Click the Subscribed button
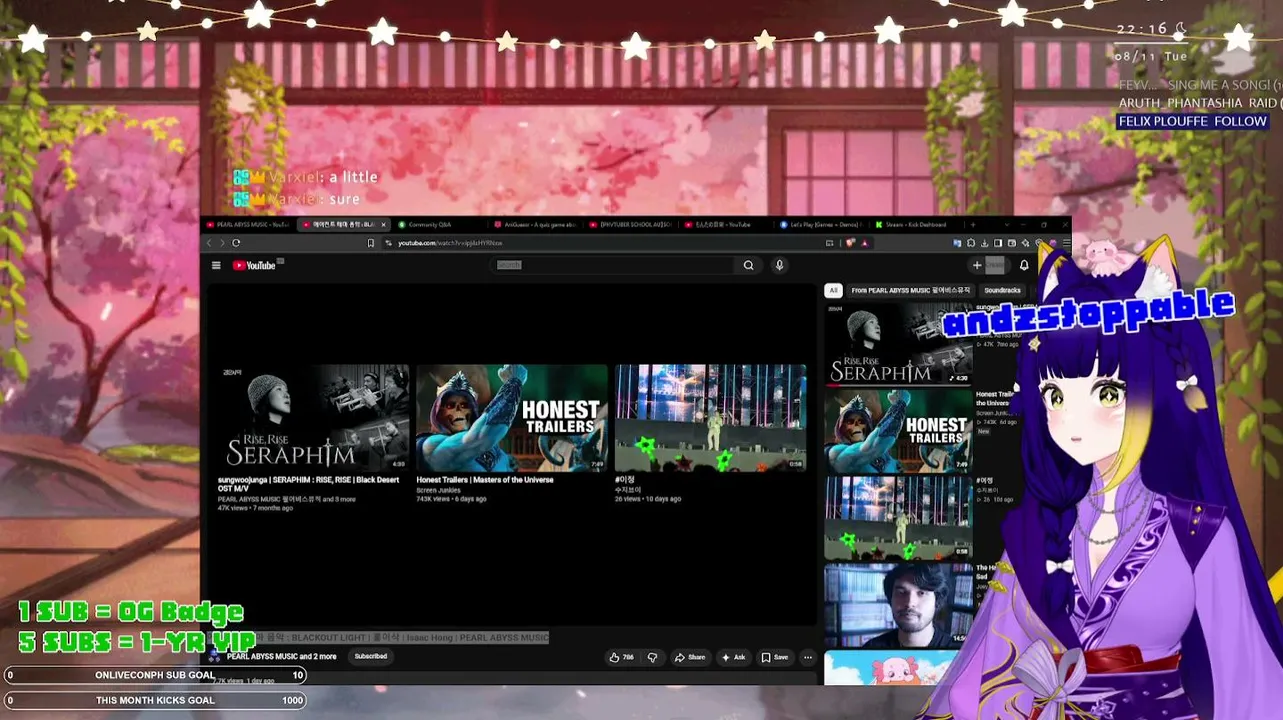Screen dimensions: 1283x720 pyautogui.click(x=371, y=657)
